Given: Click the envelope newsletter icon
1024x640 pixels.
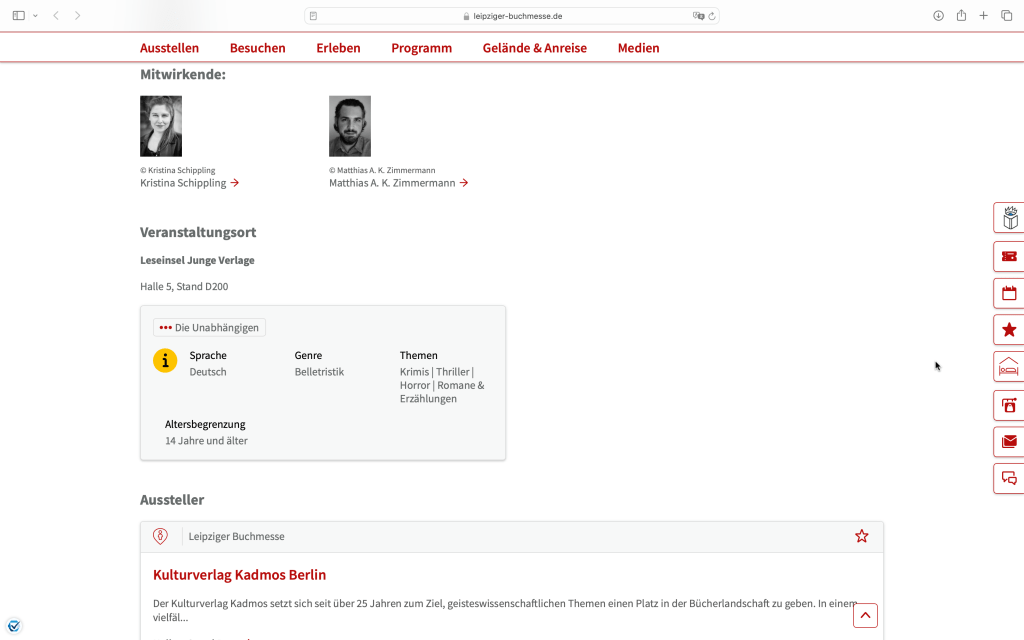Looking at the screenshot, I should [1009, 441].
